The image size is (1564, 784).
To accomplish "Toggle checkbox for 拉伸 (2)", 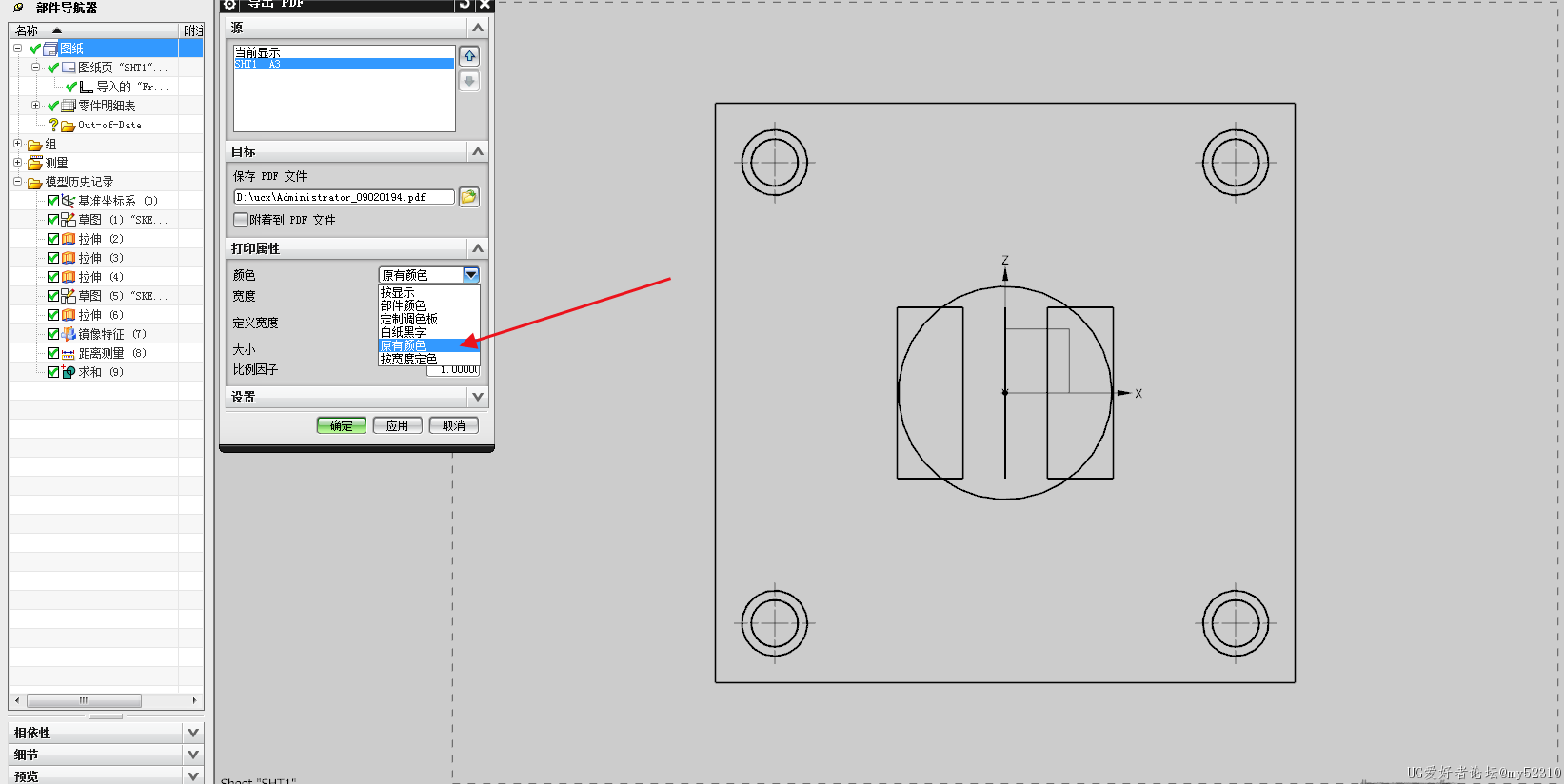I will pos(53,239).
